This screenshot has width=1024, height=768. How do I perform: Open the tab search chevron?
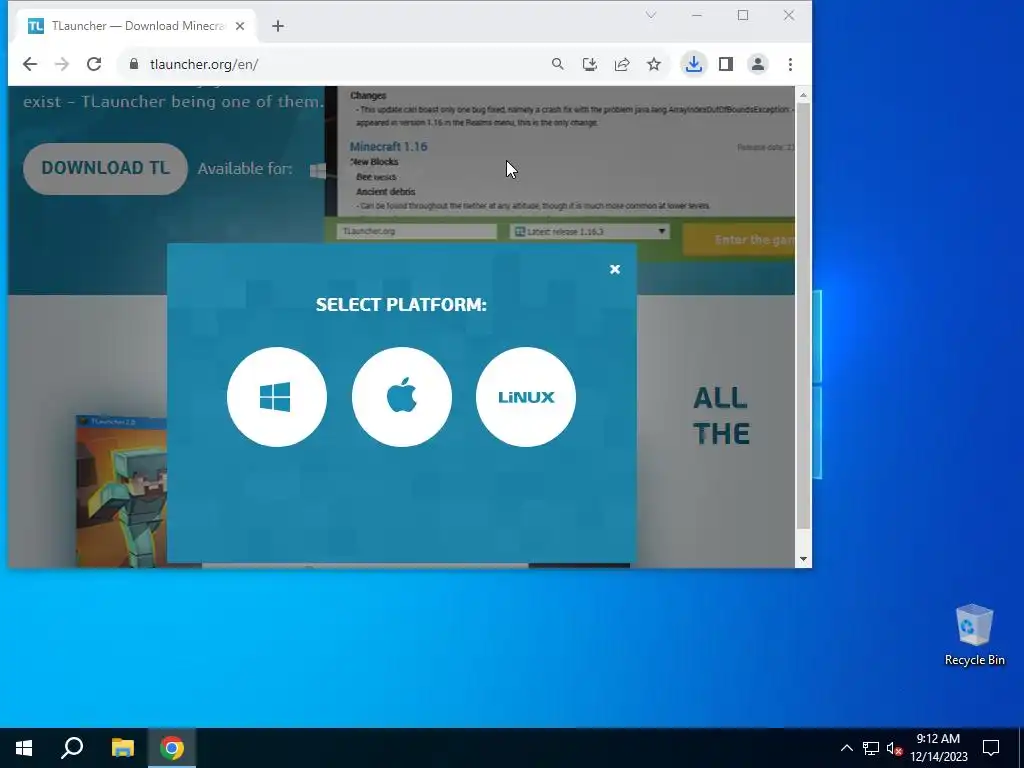click(650, 15)
